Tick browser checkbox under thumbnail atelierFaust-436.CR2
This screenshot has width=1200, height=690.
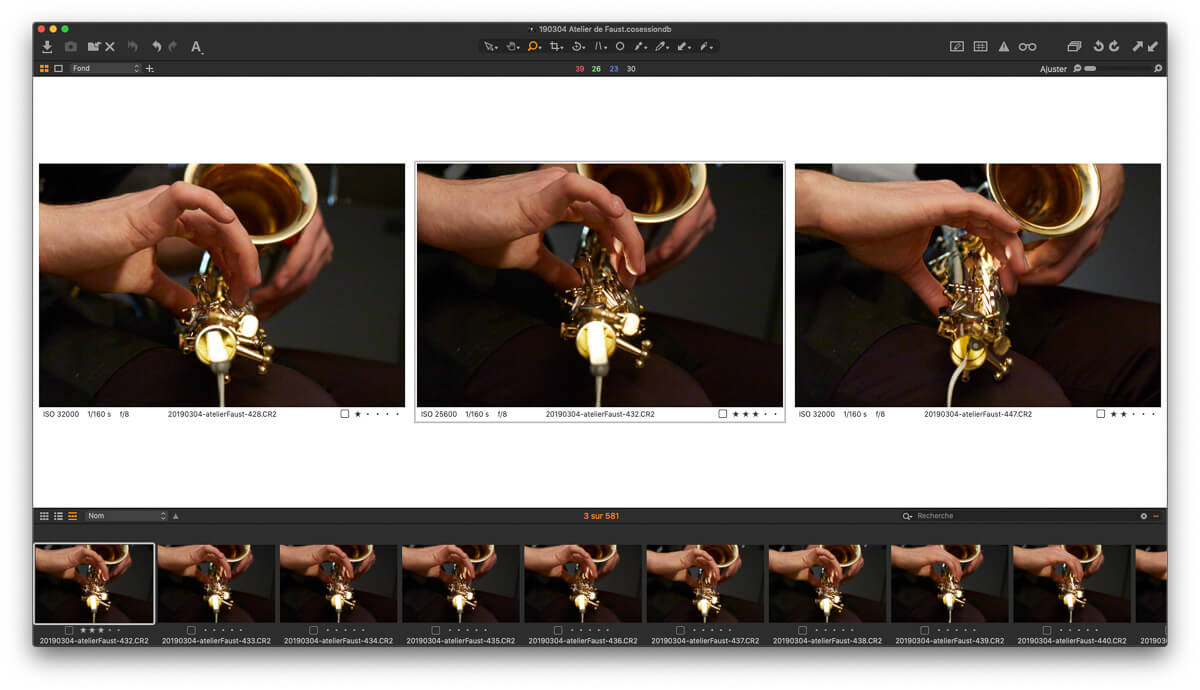click(x=558, y=630)
